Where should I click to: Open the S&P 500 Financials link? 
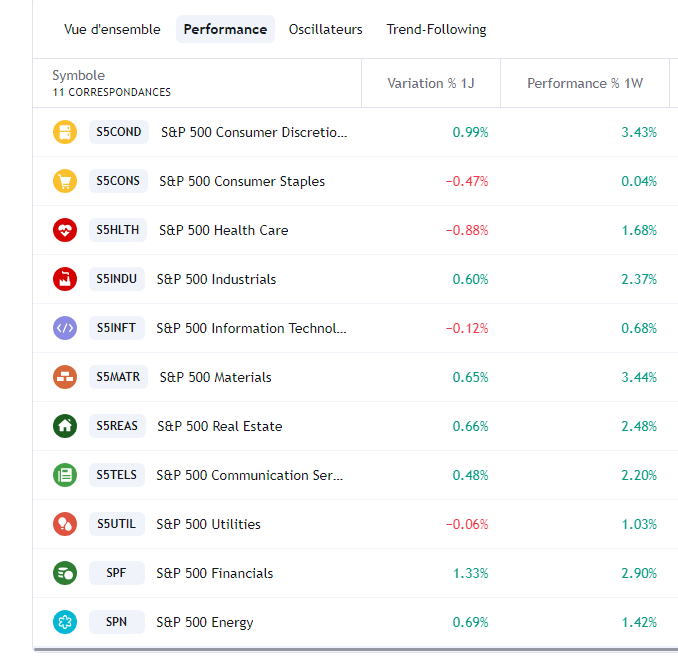(x=214, y=573)
